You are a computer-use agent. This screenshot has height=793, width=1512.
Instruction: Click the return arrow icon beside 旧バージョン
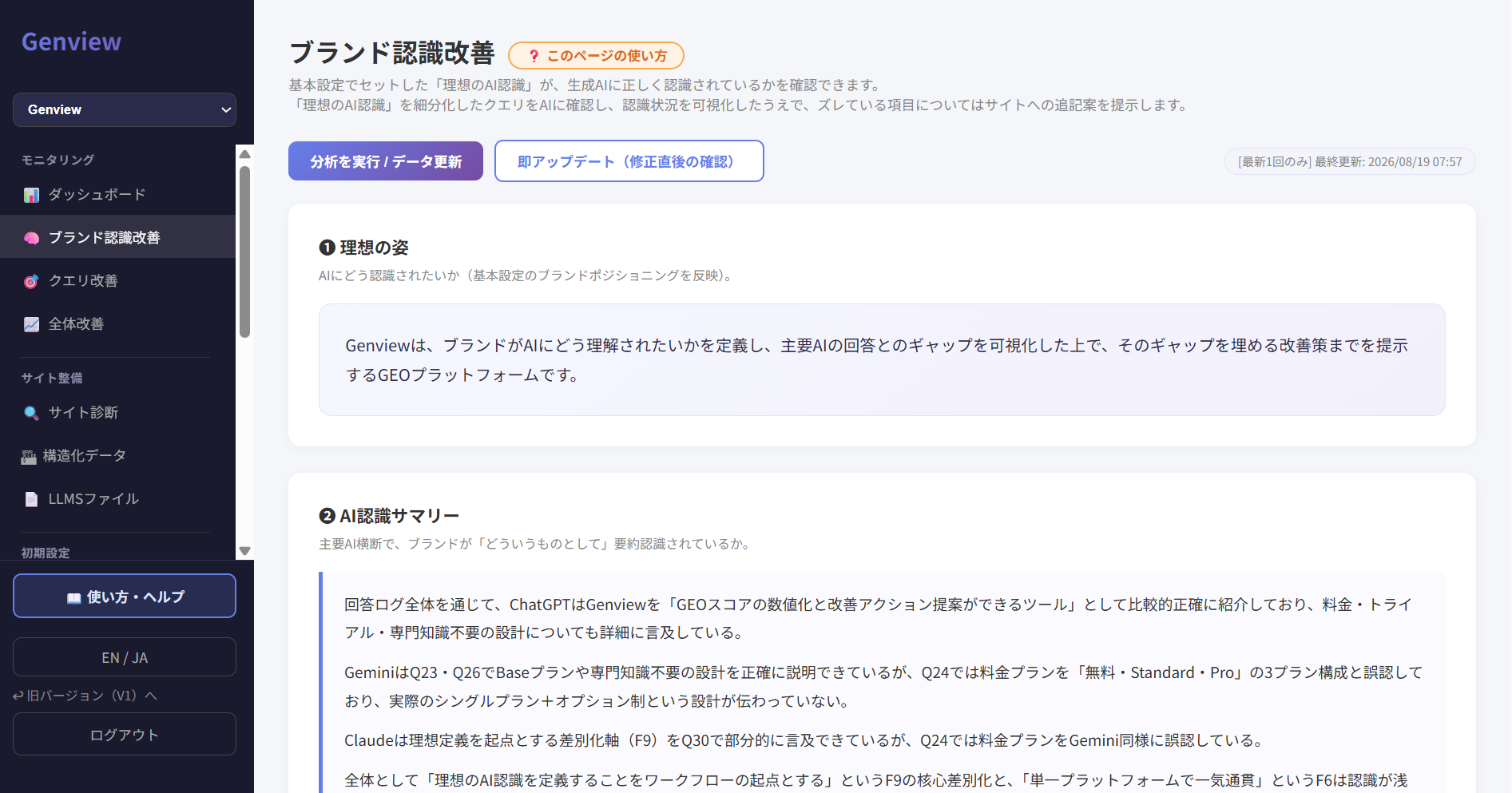coord(18,696)
